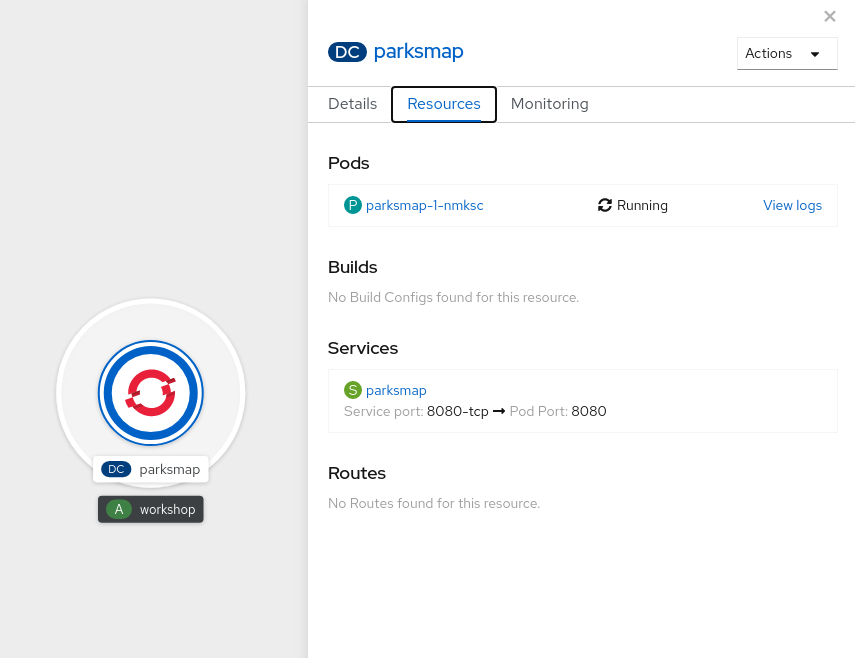The image size is (855, 658).
Task: Click the DC badge in the side panel header
Action: click(x=347, y=52)
